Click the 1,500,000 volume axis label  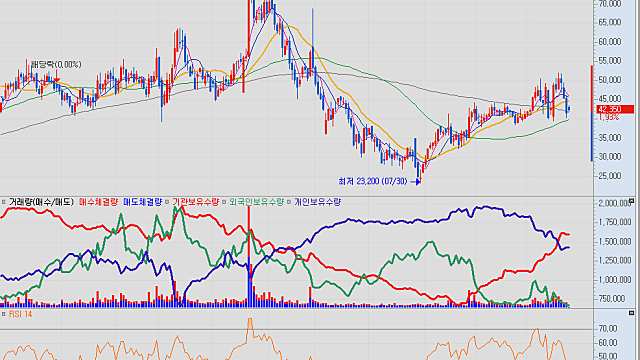pos(614,242)
